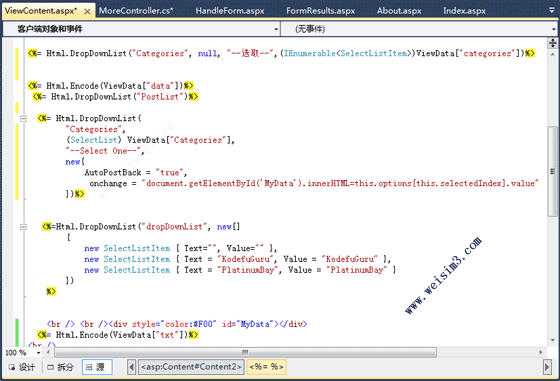Open the FormResults.aspx tab

pos(320,11)
